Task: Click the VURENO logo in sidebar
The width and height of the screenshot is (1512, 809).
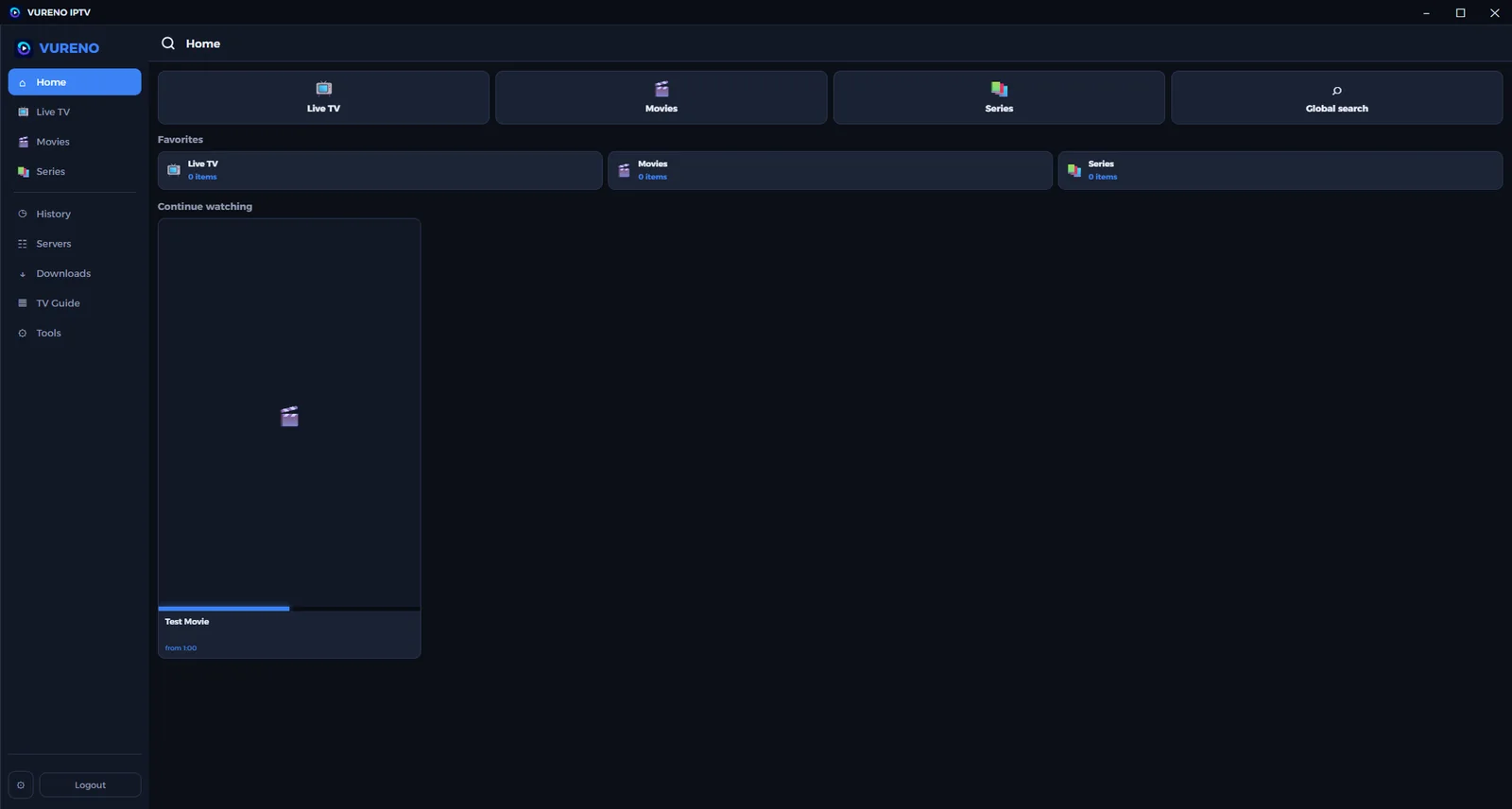Action: click(x=58, y=48)
